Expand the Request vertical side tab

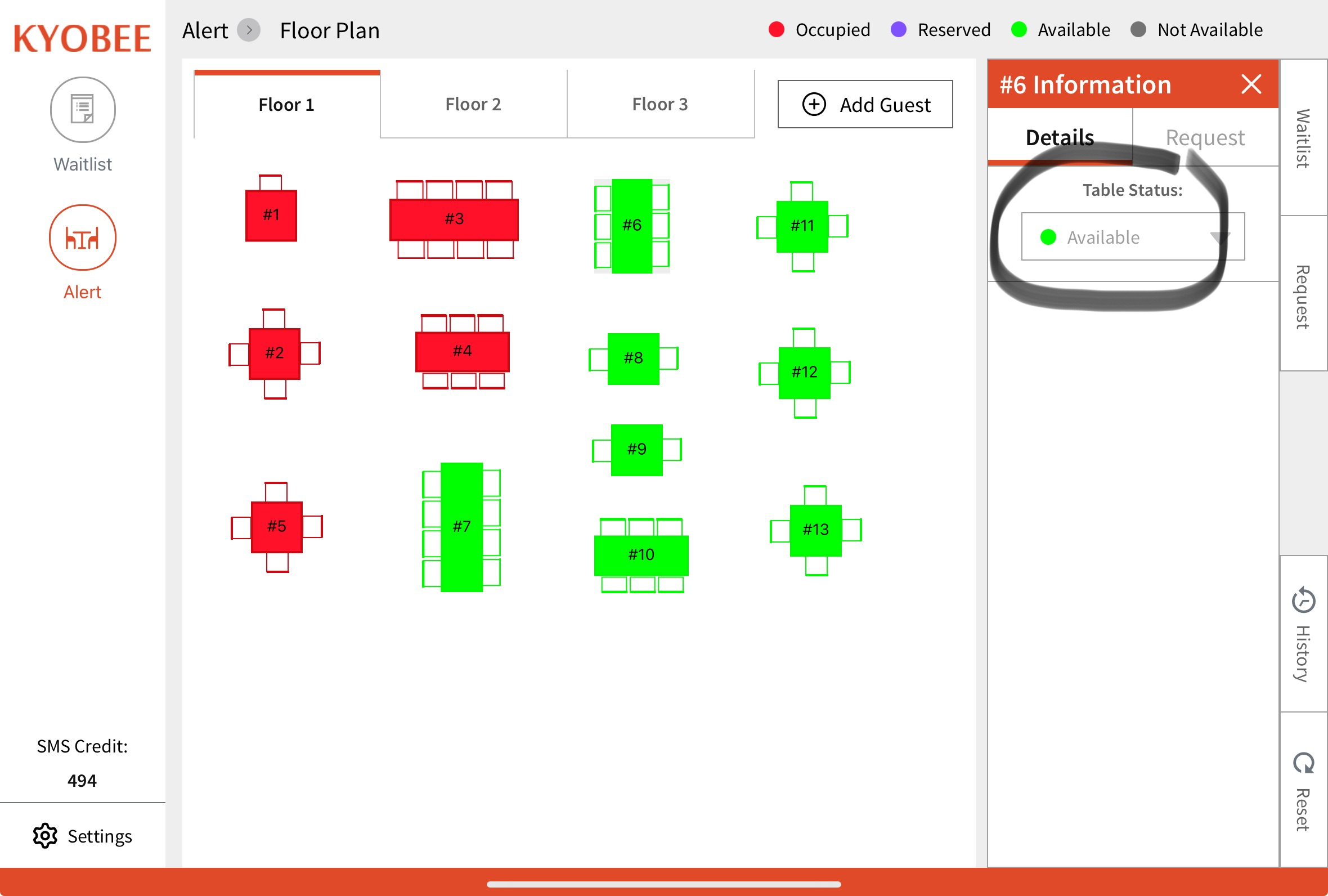pyautogui.click(x=1303, y=296)
